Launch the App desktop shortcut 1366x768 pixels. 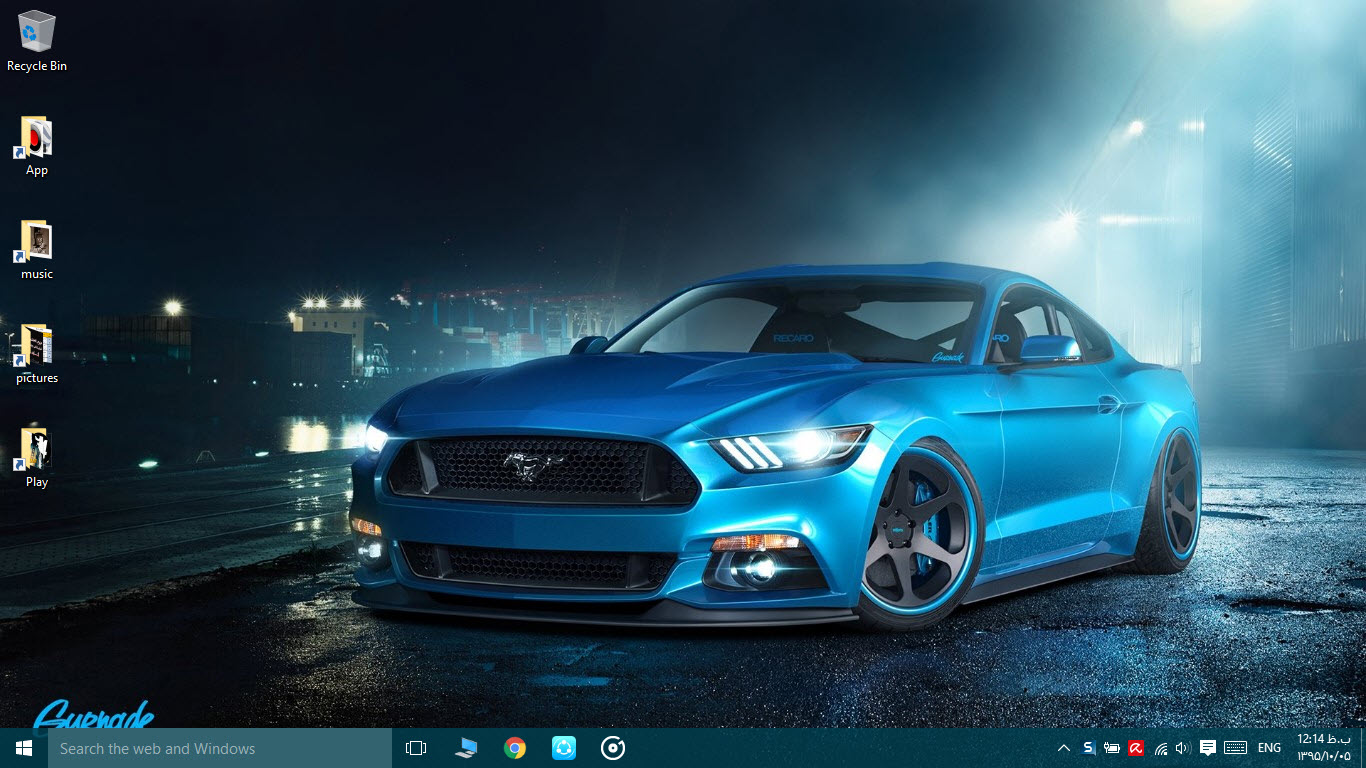[x=35, y=140]
